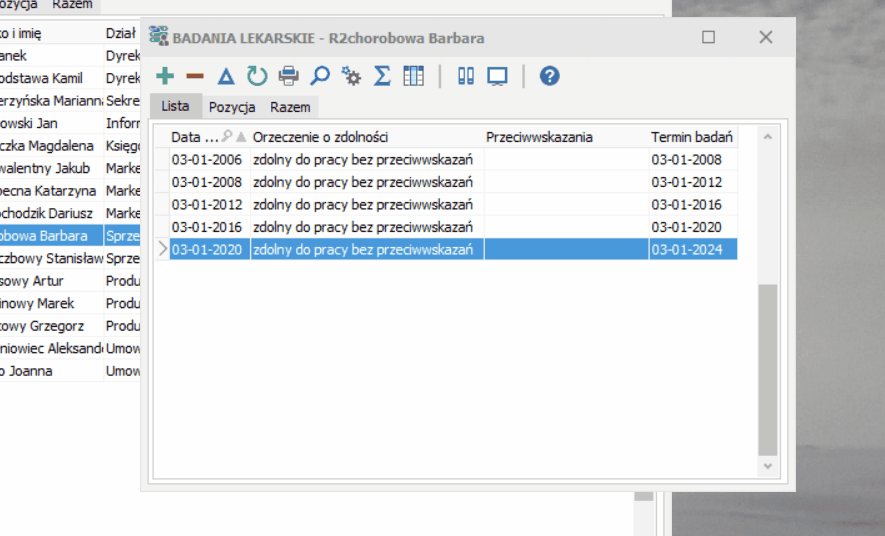Open search with magnifier icon
This screenshot has width=885, height=536.
(320, 76)
